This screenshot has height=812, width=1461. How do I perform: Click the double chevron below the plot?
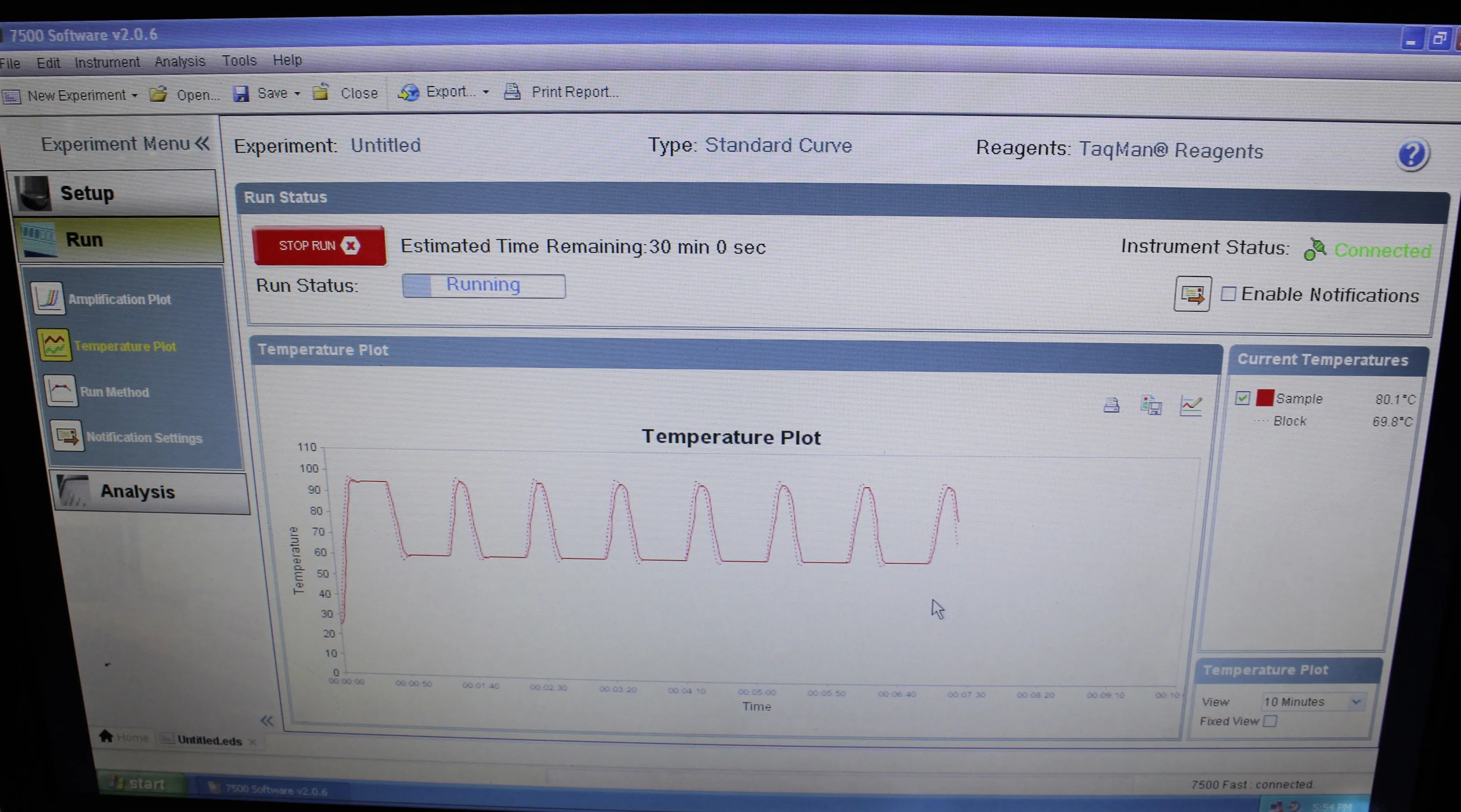point(266,721)
